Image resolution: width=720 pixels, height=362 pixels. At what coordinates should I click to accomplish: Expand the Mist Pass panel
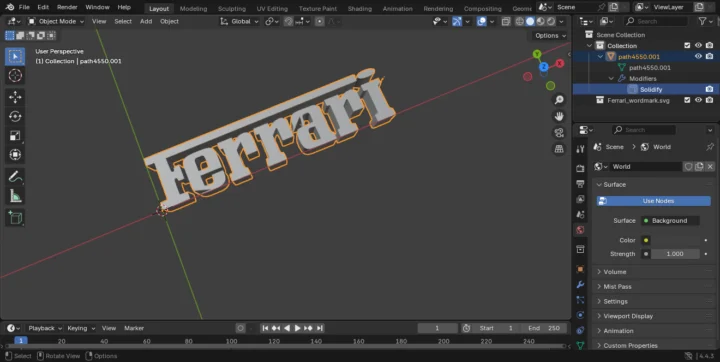coord(653,287)
